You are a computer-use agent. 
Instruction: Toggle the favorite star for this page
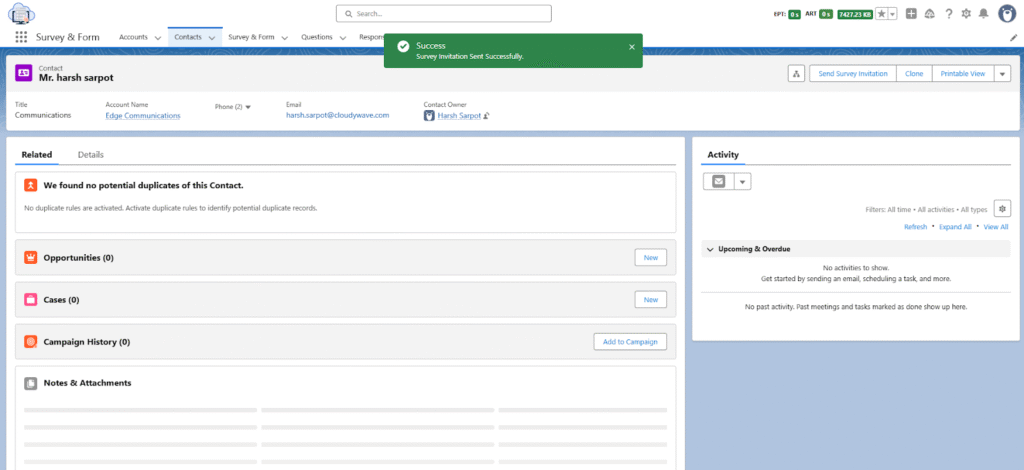[881, 13]
